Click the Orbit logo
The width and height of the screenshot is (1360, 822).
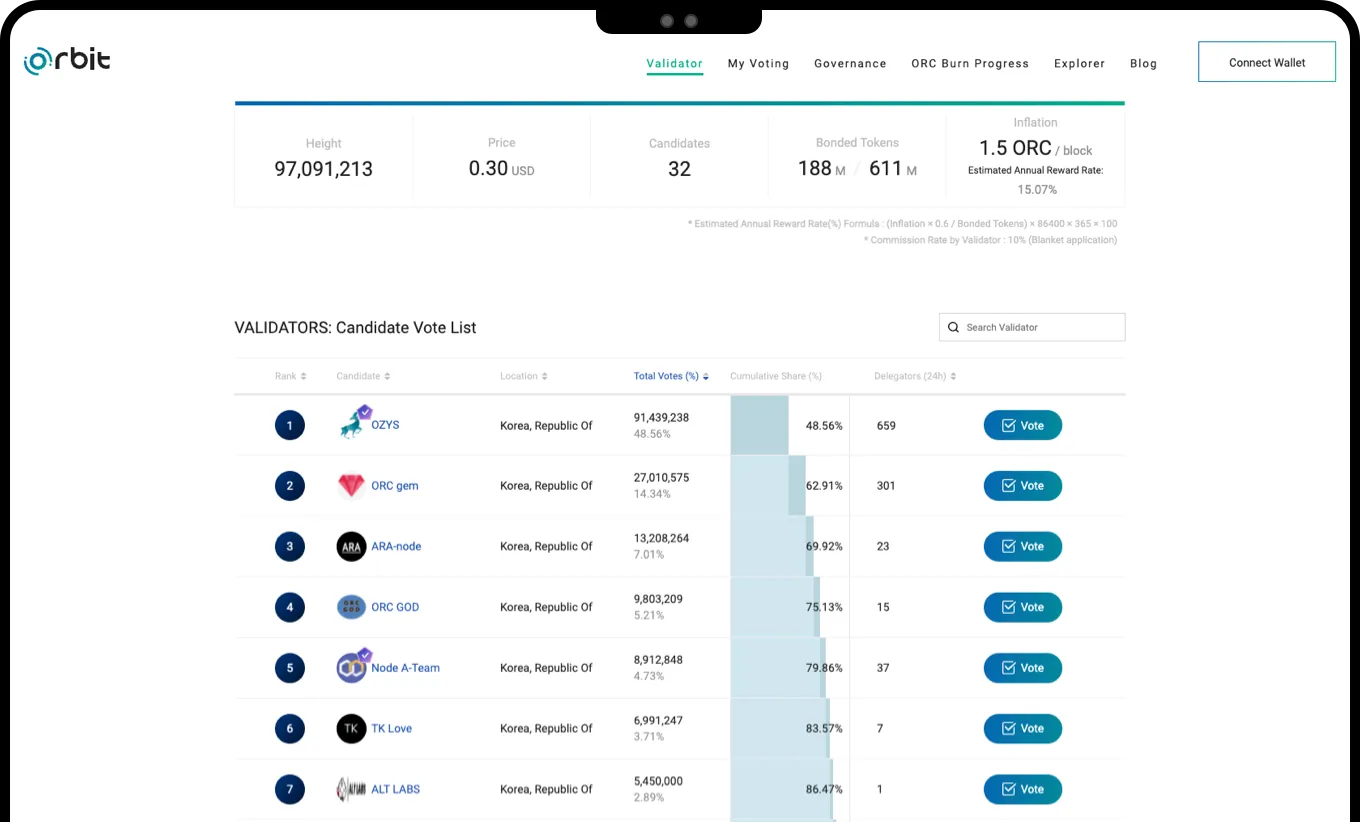pyautogui.click(x=66, y=60)
